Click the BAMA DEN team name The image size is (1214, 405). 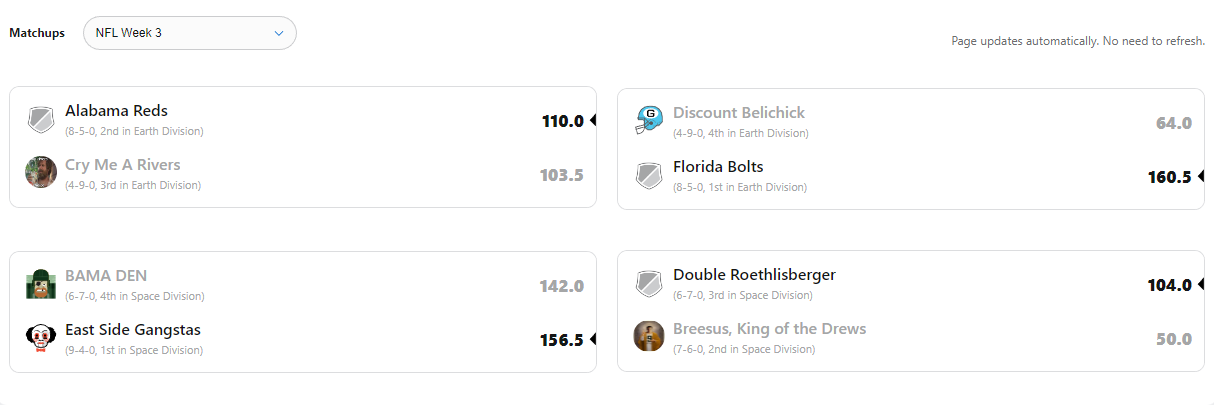106,276
